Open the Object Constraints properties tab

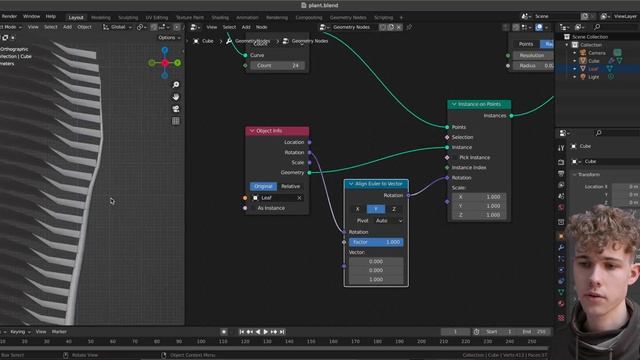(x=561, y=281)
